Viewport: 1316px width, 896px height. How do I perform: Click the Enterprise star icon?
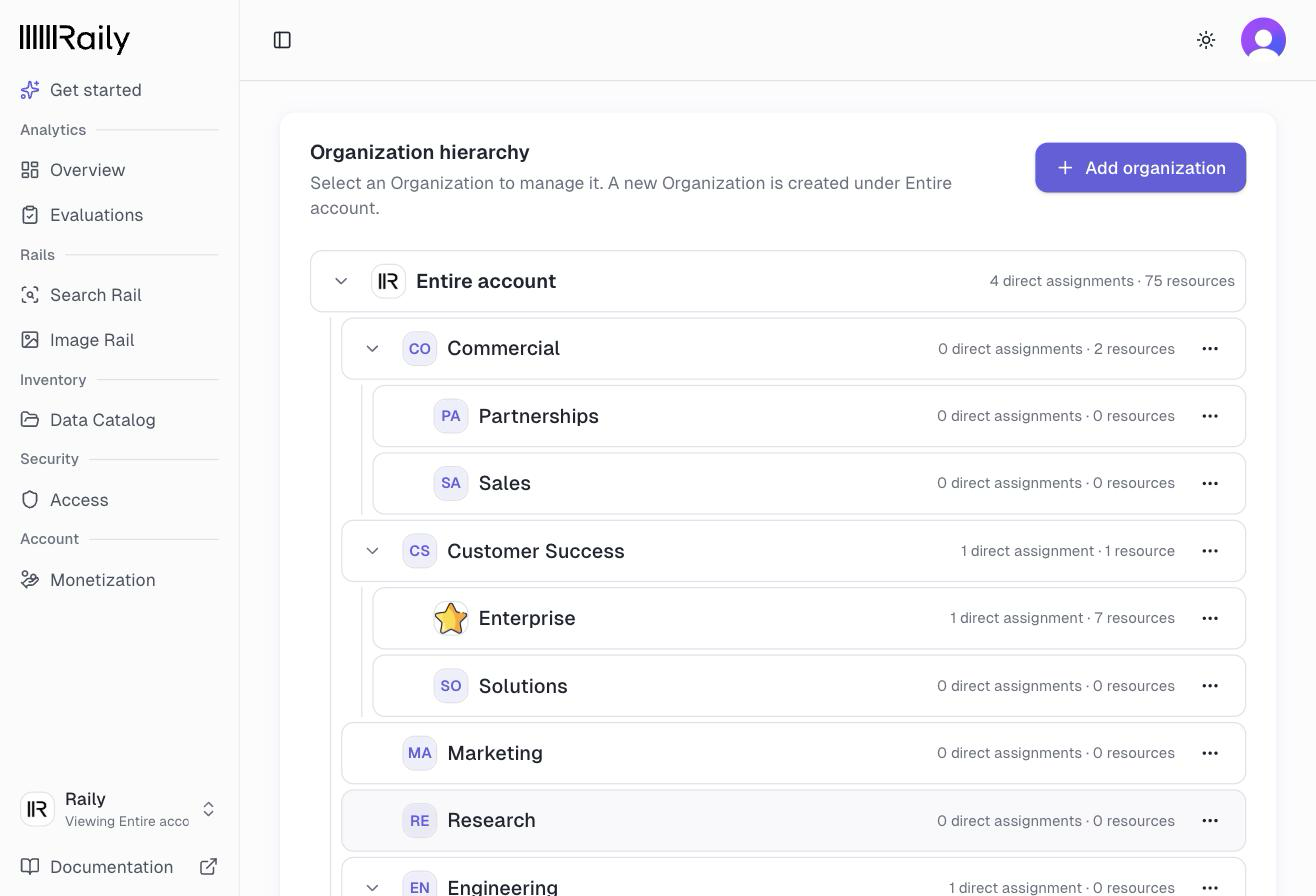(x=451, y=618)
